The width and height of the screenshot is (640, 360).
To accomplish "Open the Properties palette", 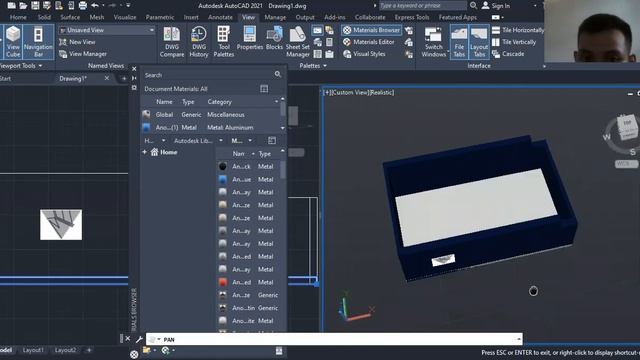I will pos(250,38).
